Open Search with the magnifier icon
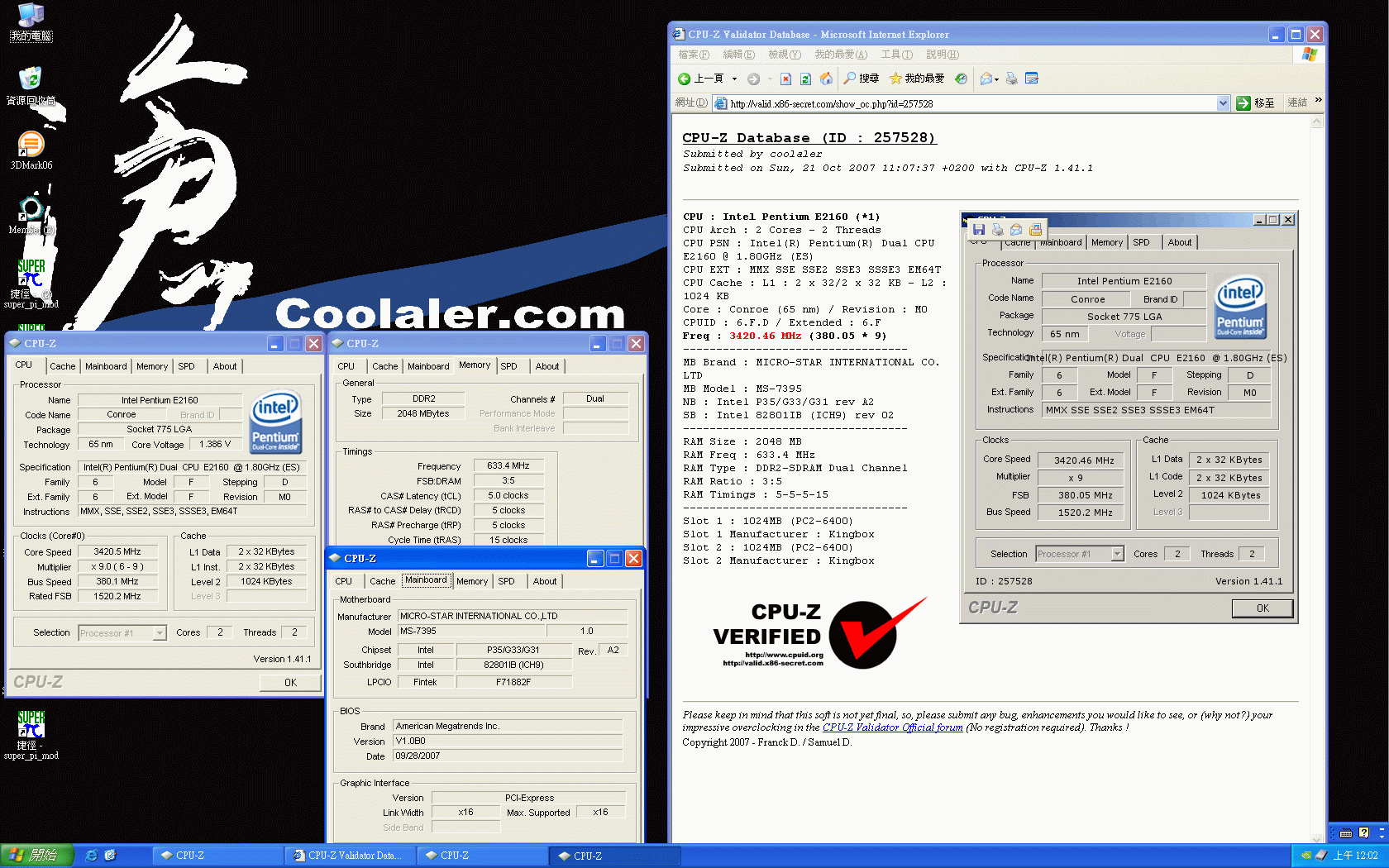The image size is (1389, 868). [849, 79]
